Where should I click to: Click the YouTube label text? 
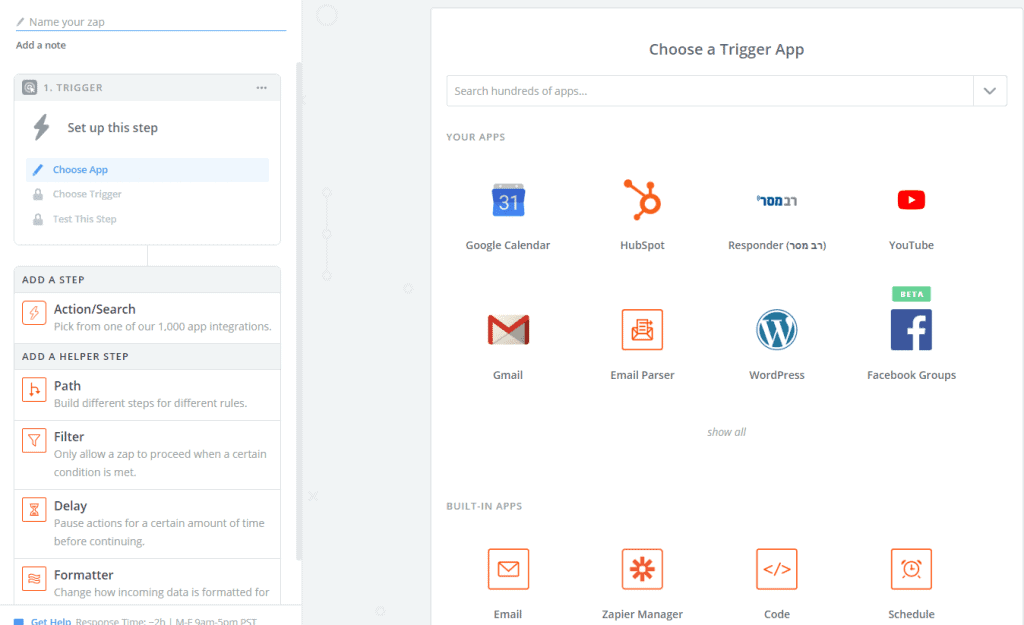[x=911, y=245]
